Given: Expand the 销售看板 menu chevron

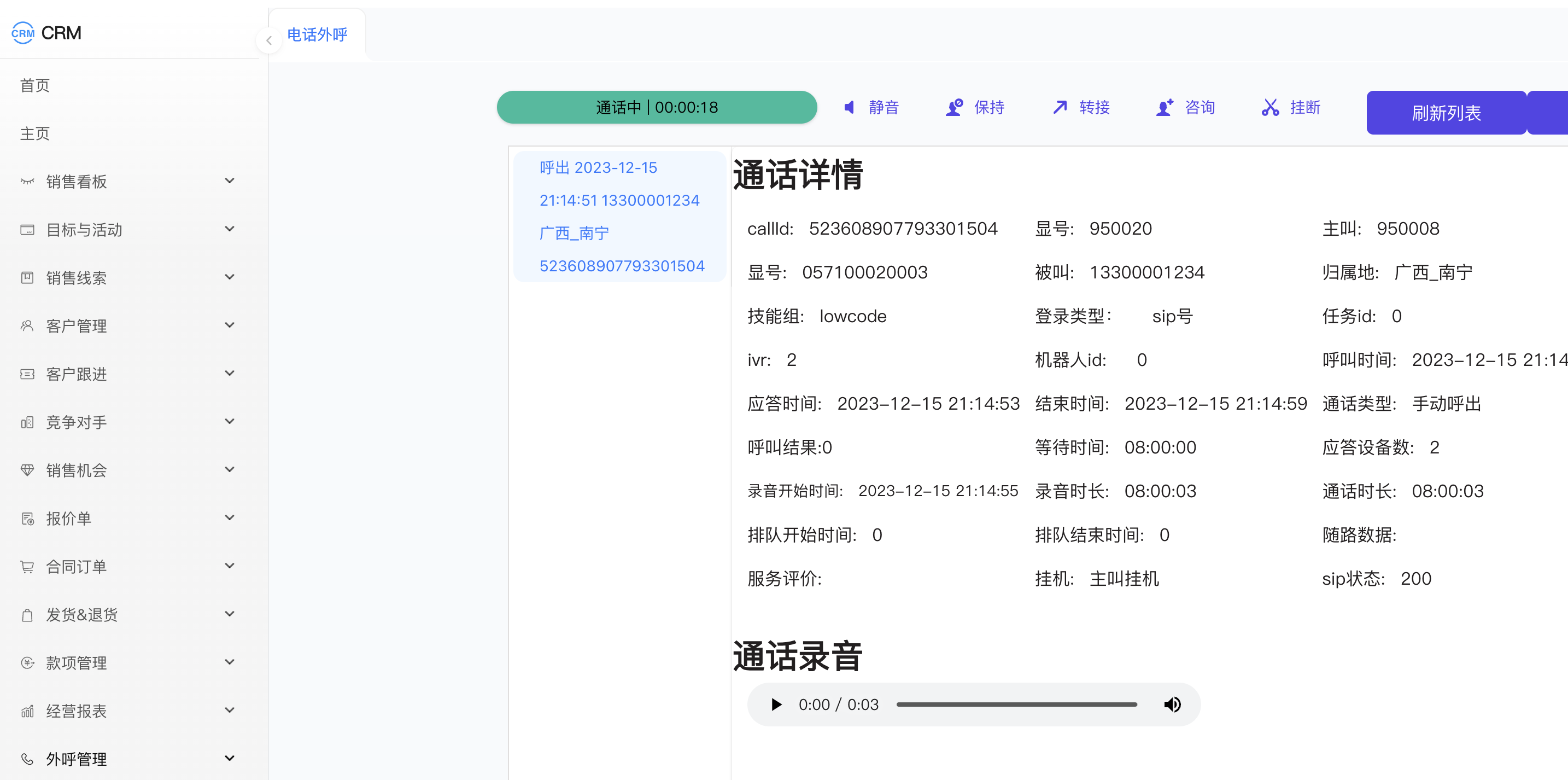Looking at the screenshot, I should (x=230, y=181).
